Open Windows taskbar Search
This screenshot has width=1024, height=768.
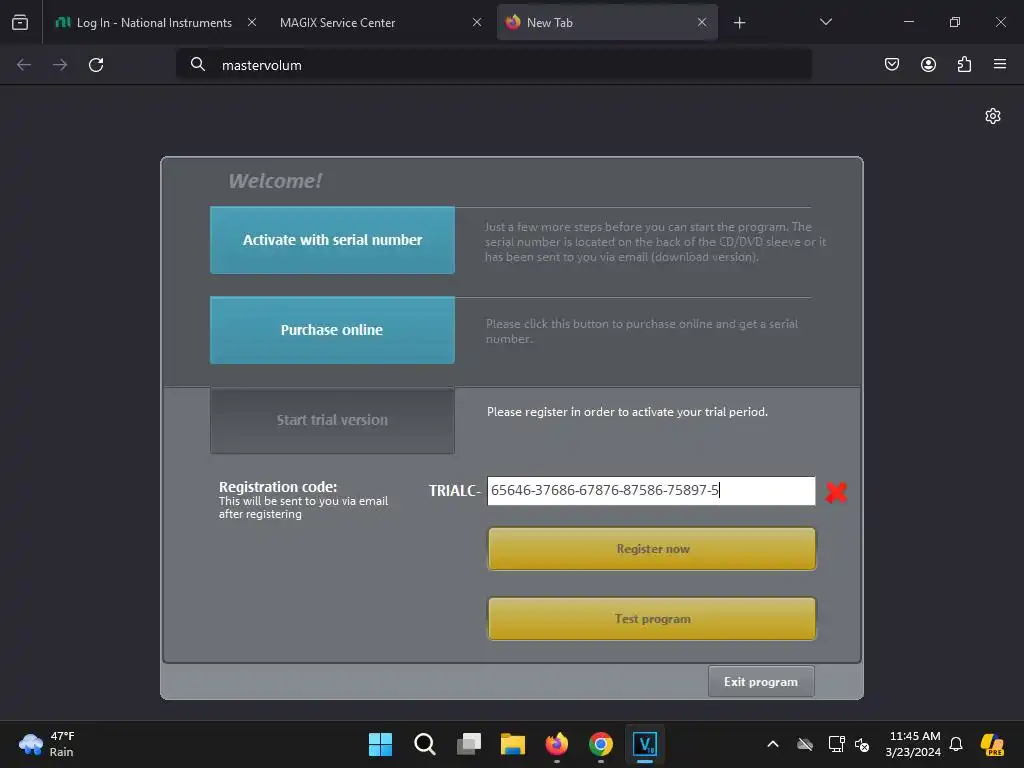click(x=424, y=744)
